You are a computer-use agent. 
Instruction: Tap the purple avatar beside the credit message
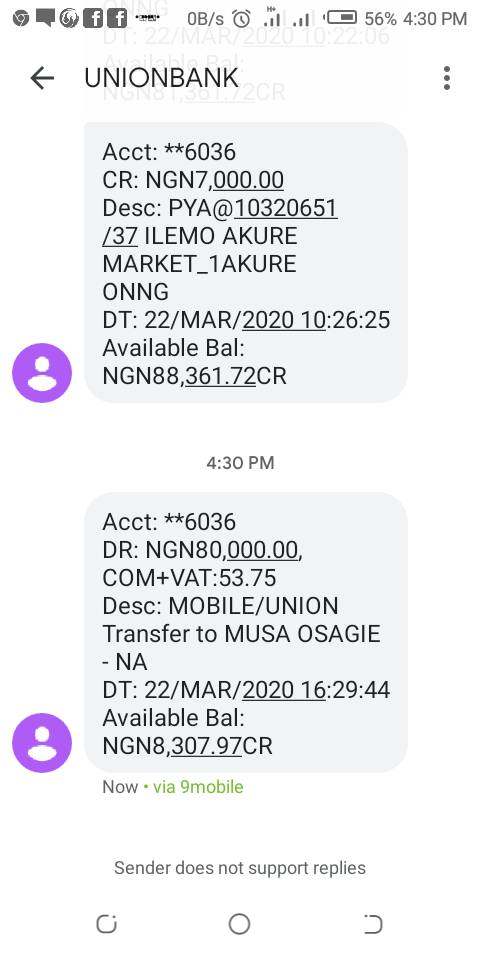(42, 372)
